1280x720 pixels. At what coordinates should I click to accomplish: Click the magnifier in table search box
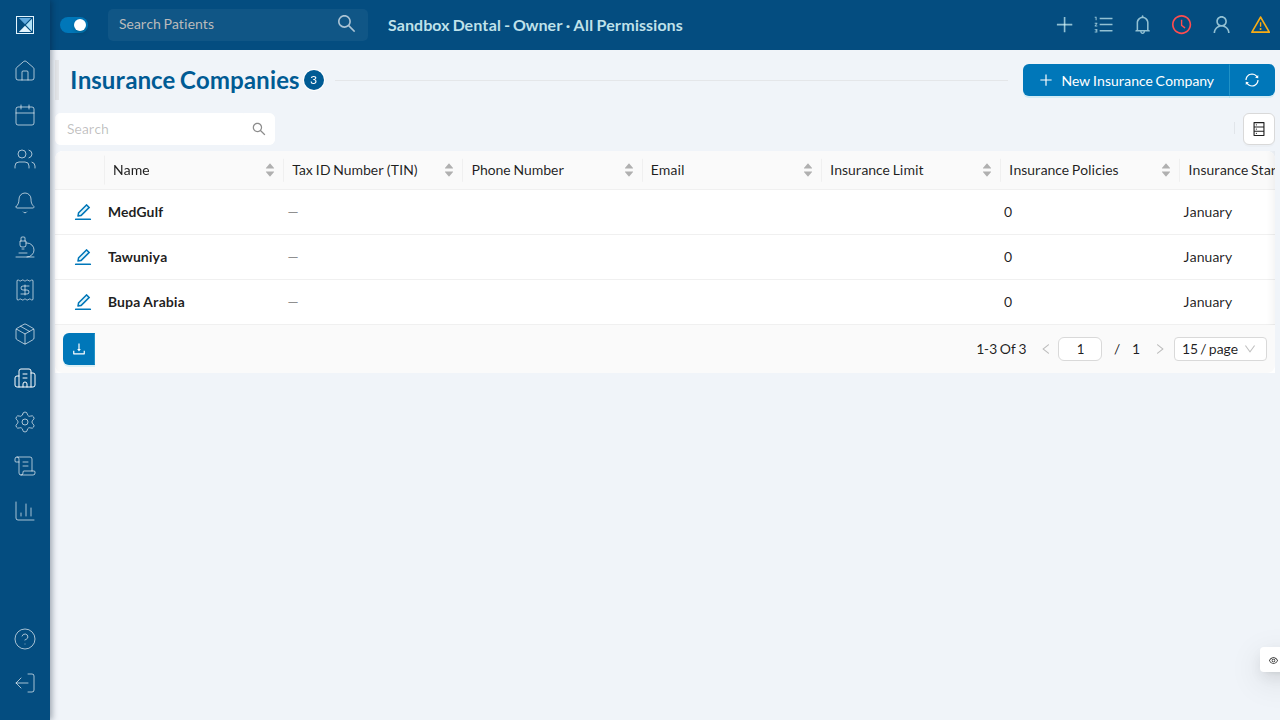pos(259,129)
